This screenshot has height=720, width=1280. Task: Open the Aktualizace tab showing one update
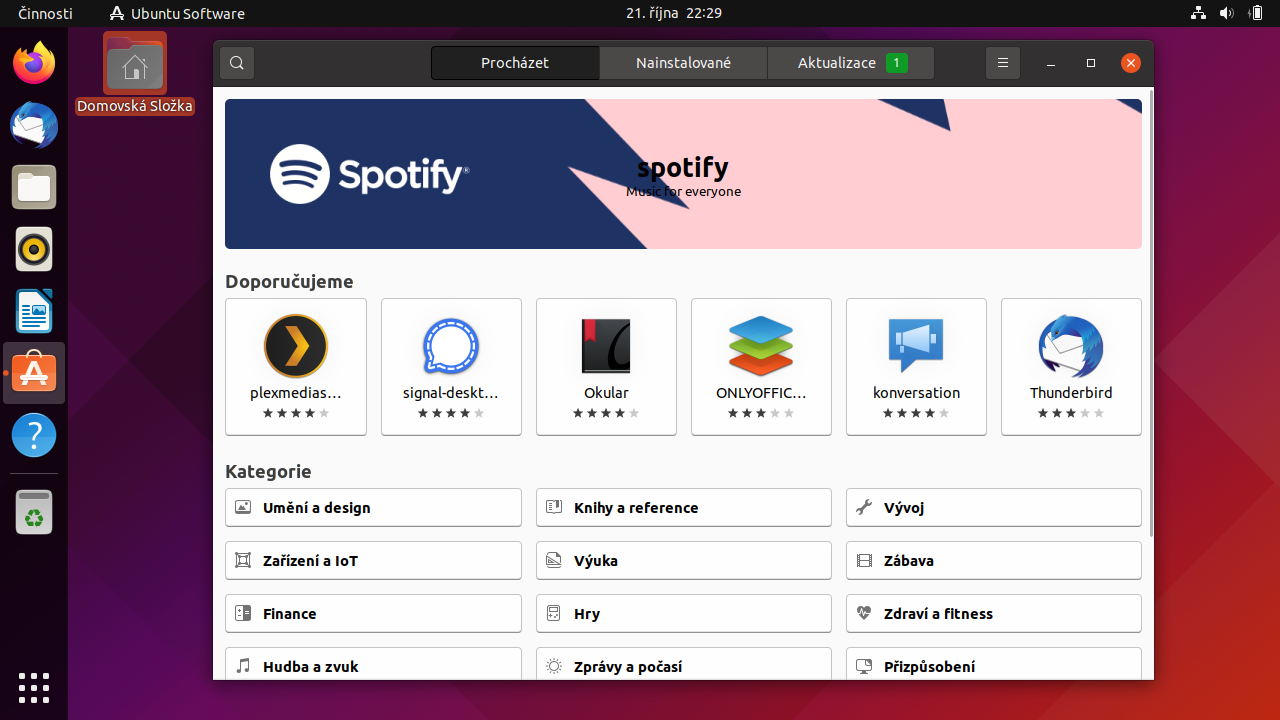850,62
